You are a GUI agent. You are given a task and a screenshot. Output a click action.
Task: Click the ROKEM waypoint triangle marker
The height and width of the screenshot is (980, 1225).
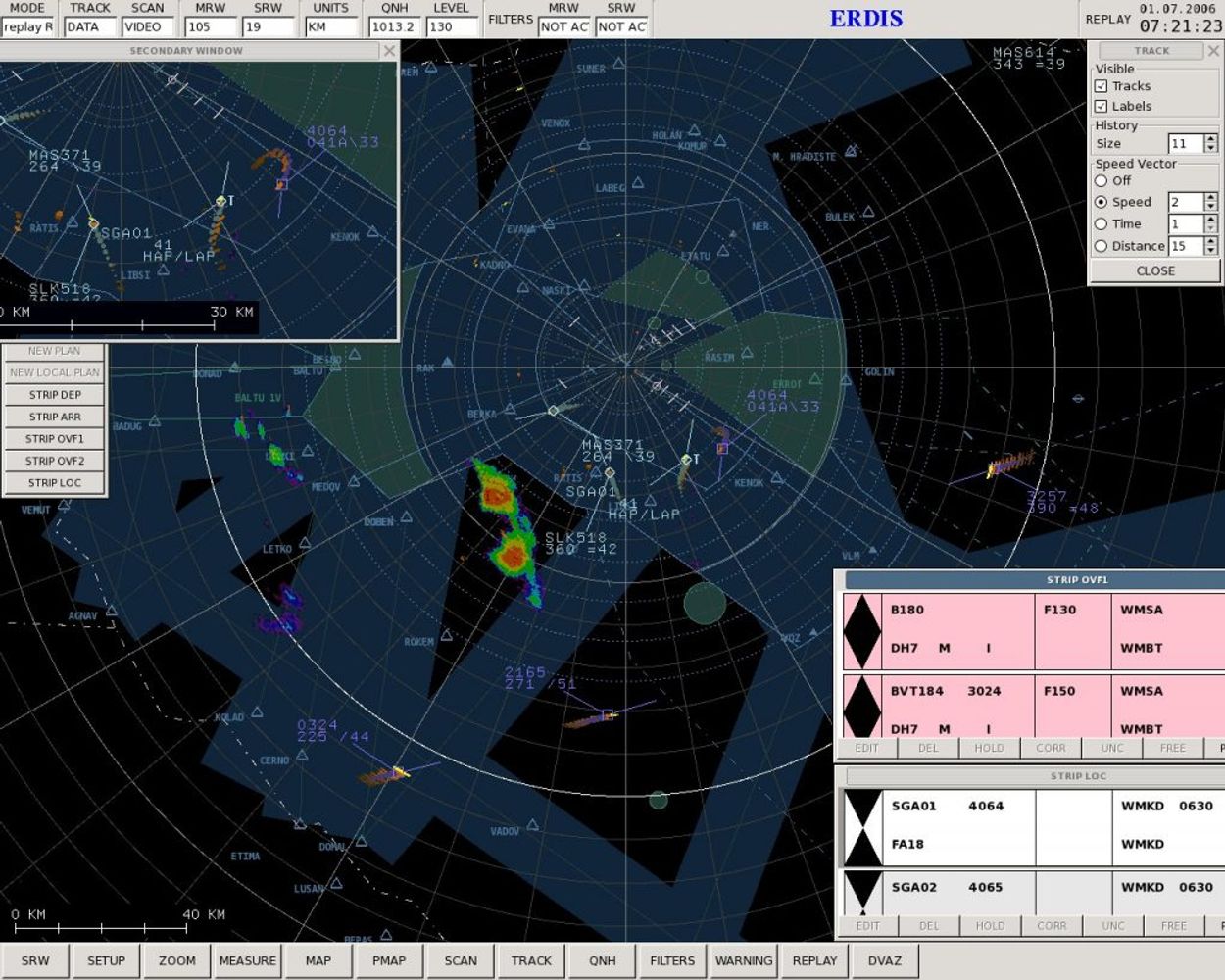[x=447, y=635]
